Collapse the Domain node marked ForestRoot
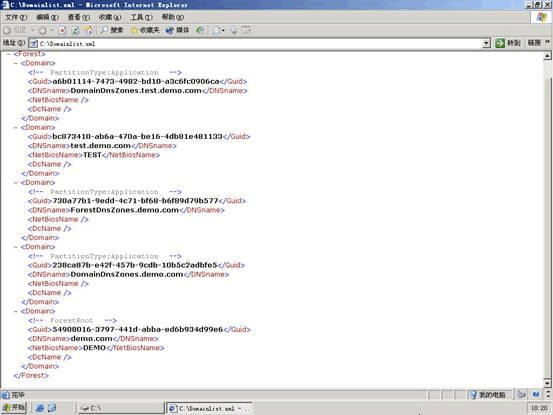 click(x=16, y=311)
